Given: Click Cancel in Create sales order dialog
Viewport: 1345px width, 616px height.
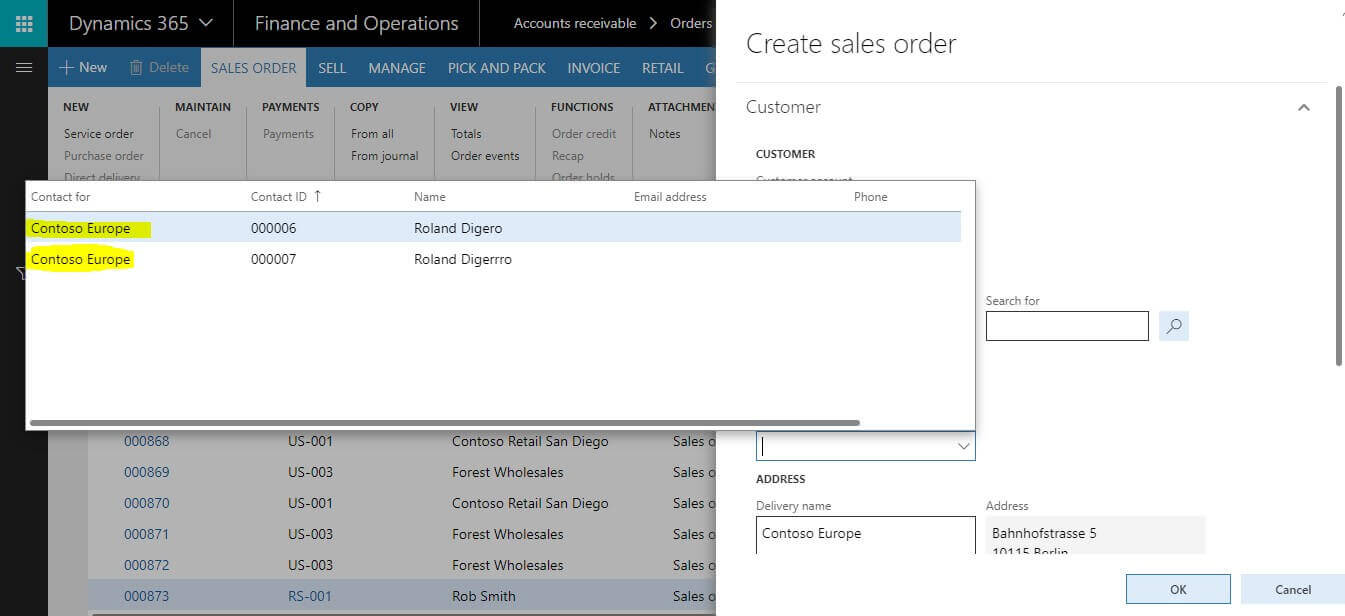Looking at the screenshot, I should pyautogui.click(x=1292, y=589).
